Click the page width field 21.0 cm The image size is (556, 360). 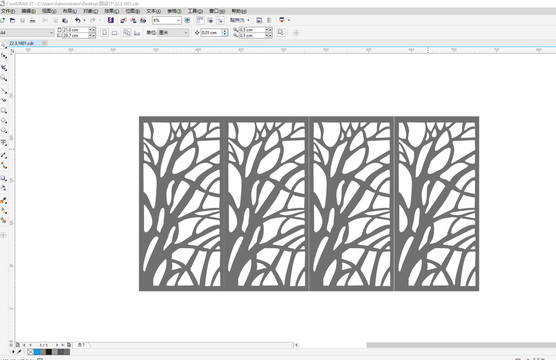point(75,30)
